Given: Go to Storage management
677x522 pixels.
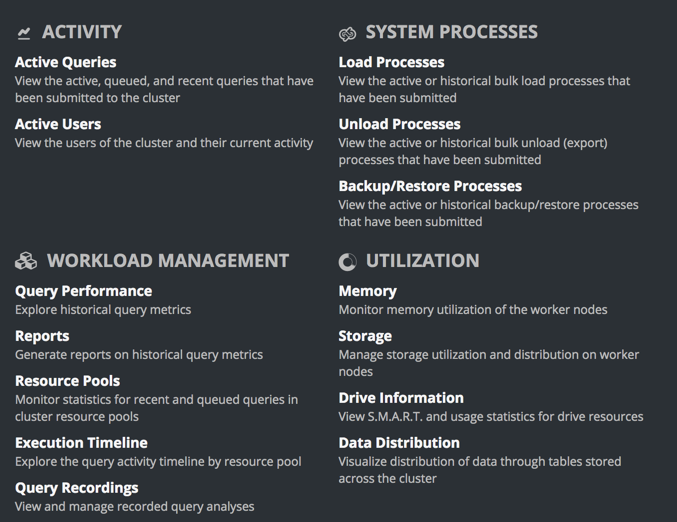Looking at the screenshot, I should pyautogui.click(x=365, y=336).
